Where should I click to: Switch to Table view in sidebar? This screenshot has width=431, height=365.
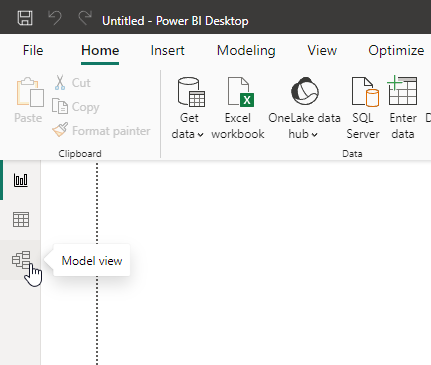[x=21, y=220]
